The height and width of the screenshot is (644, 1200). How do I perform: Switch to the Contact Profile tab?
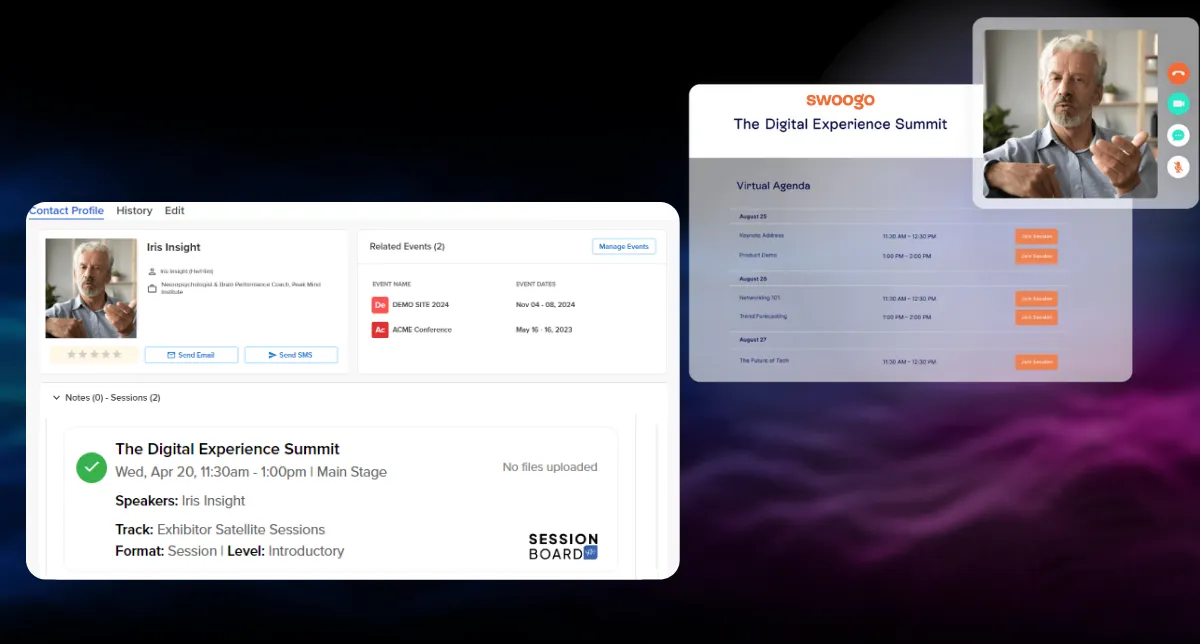(66, 211)
